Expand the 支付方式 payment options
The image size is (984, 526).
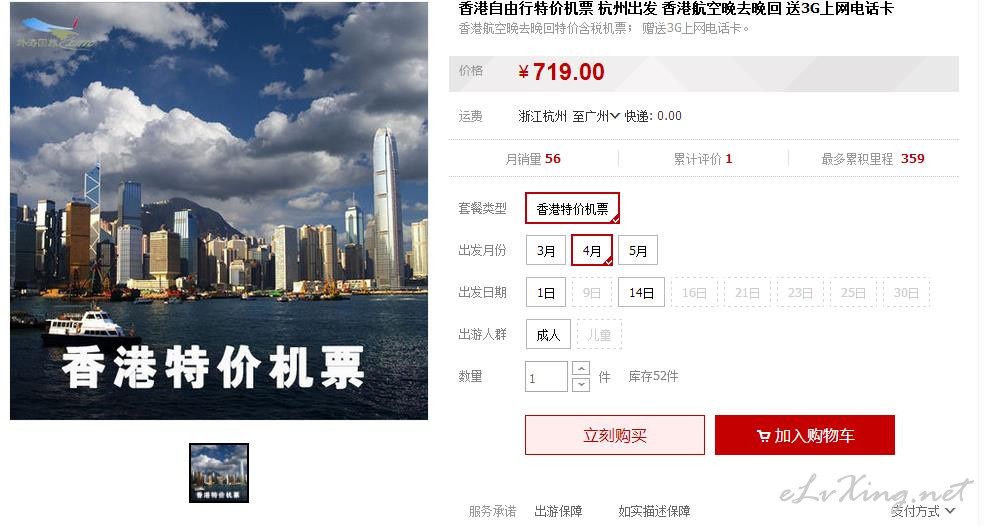click(x=923, y=512)
